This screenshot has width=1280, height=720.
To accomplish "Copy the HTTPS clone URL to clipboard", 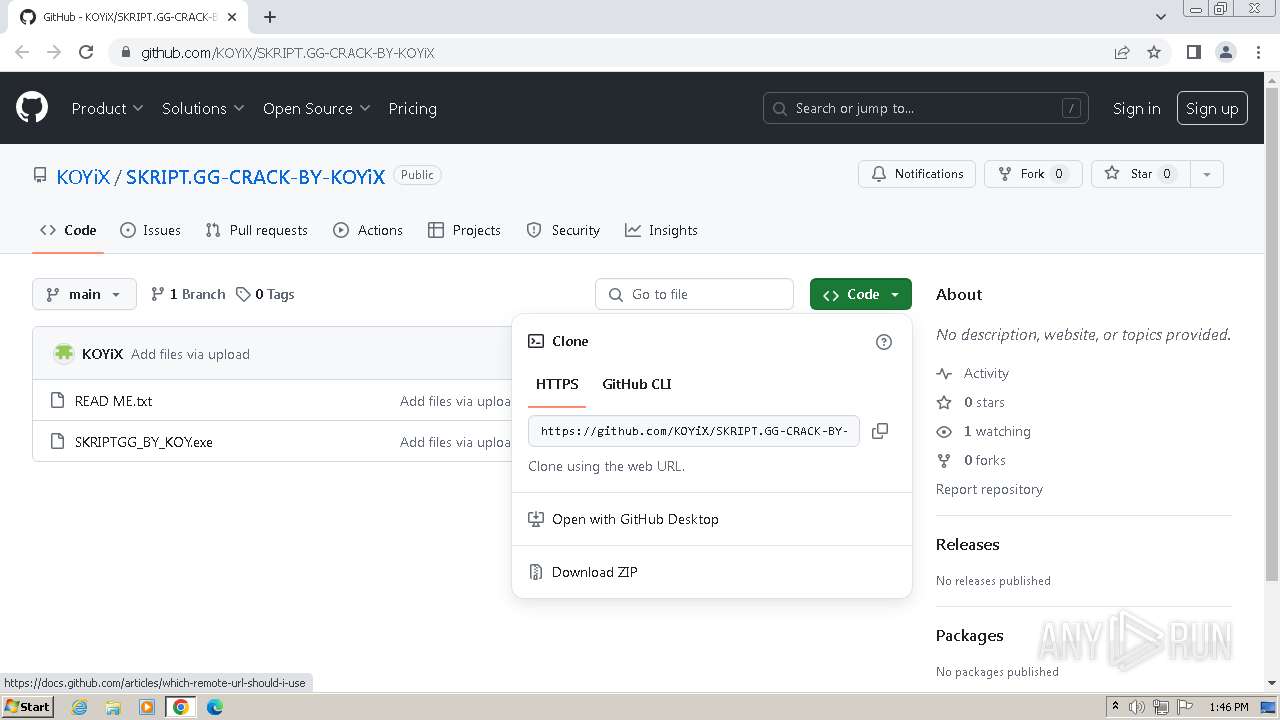I will pos(880,431).
